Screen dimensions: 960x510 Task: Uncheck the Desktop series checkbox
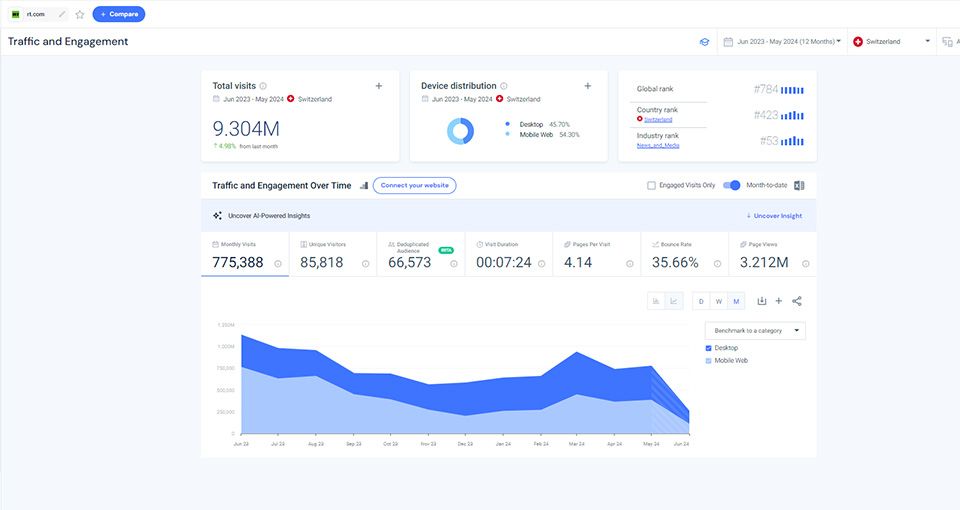pos(709,348)
